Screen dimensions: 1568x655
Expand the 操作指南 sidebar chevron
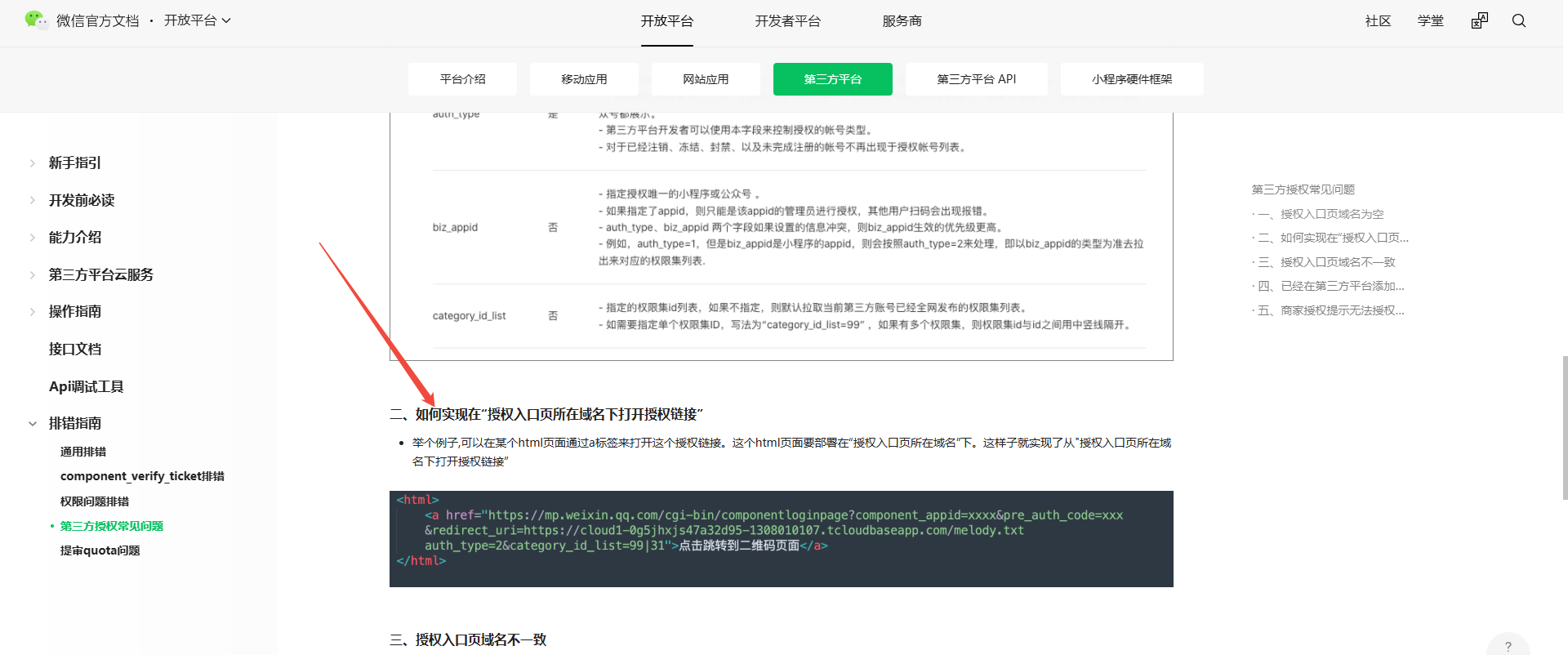coord(32,311)
